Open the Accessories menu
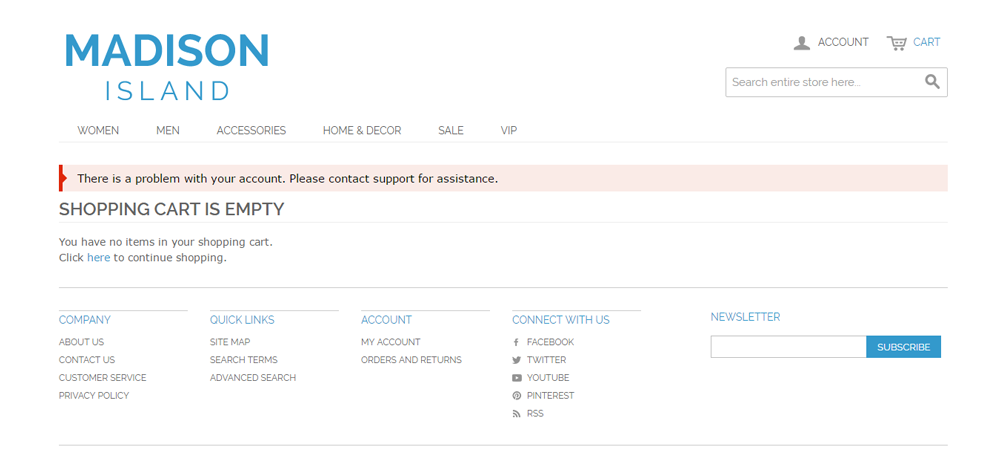 251,130
